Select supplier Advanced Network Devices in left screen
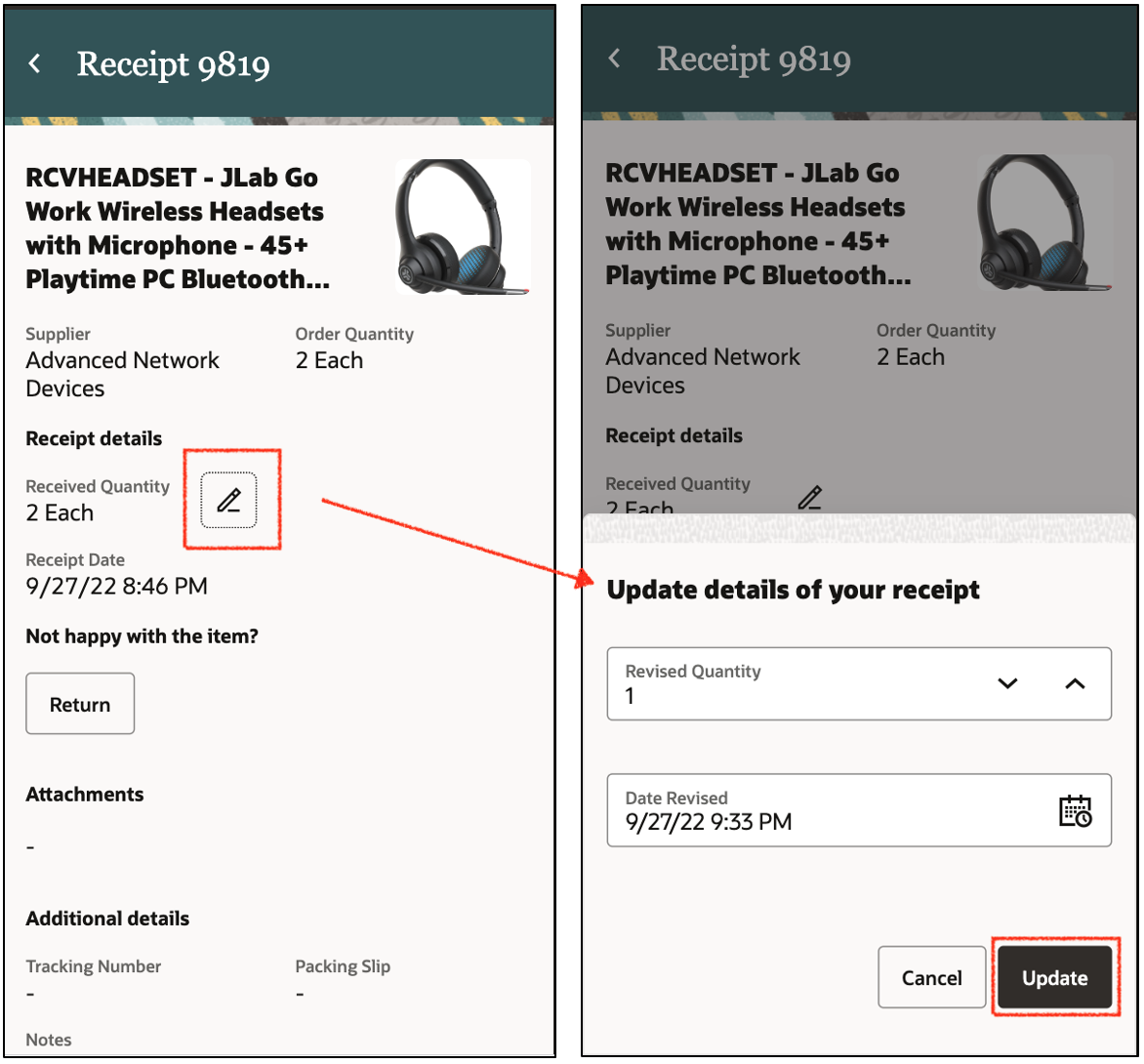 [122, 375]
